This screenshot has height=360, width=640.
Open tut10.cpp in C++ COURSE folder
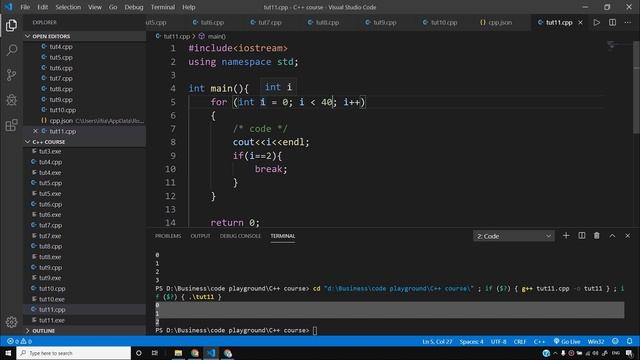click(52, 288)
